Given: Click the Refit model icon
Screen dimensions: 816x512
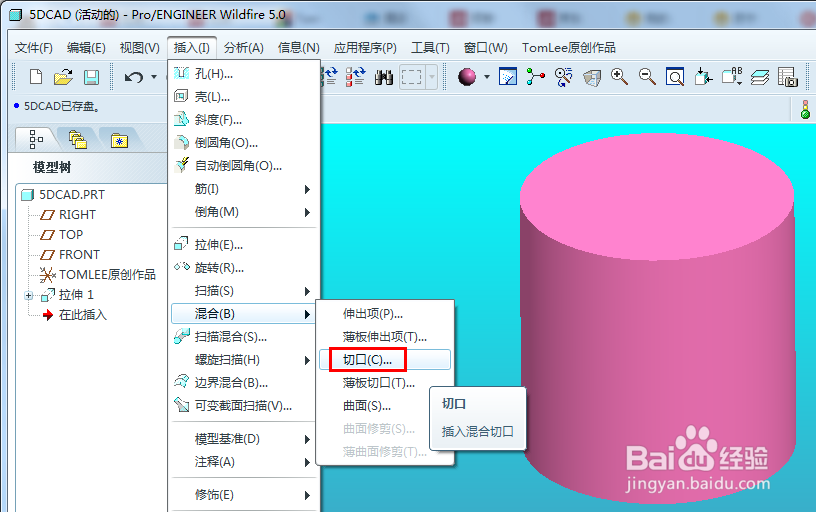Looking at the screenshot, I should (675, 77).
